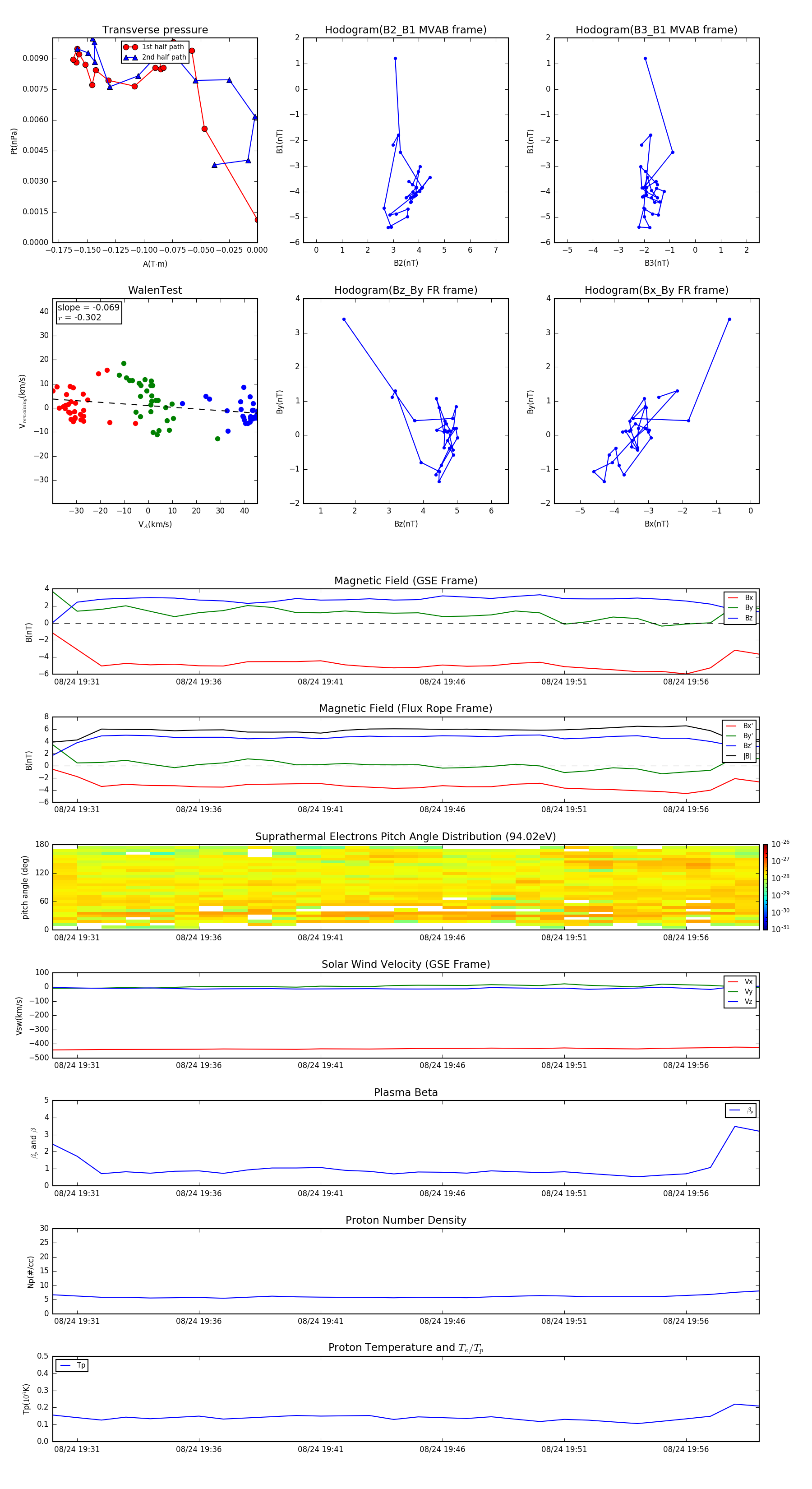Click "08/24 19:41" tick under Plasma Beta plot
812x1489 pixels.
tap(320, 1193)
